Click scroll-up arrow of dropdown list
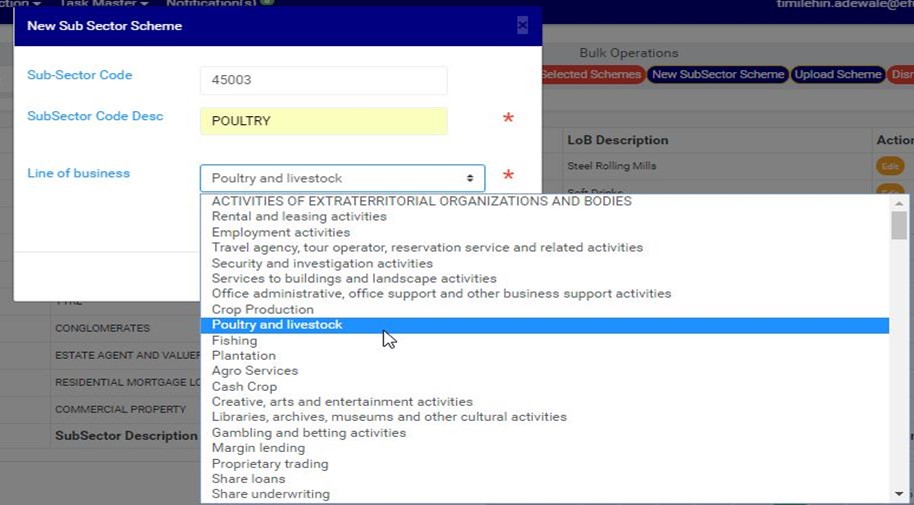Viewport: 914px width, 505px height. pyautogui.click(x=899, y=202)
